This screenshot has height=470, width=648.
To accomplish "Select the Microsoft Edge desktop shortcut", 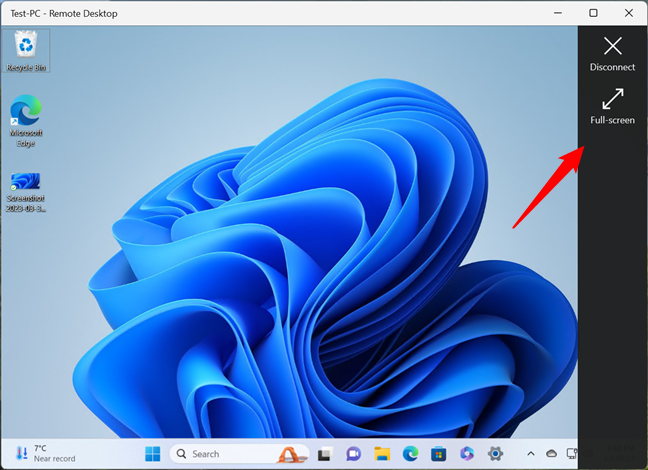I will coord(26,121).
